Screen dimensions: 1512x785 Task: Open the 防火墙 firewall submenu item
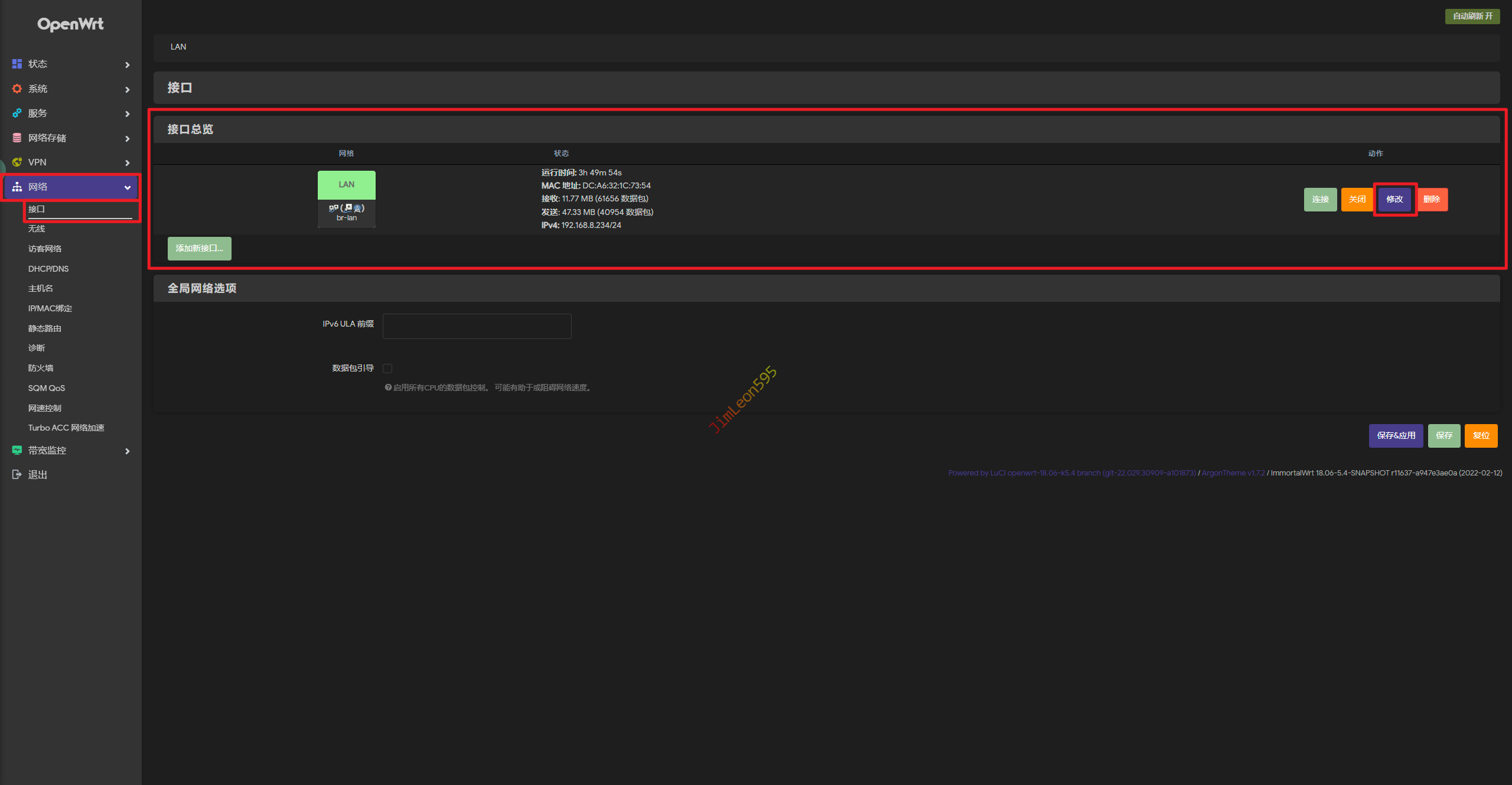coord(41,368)
